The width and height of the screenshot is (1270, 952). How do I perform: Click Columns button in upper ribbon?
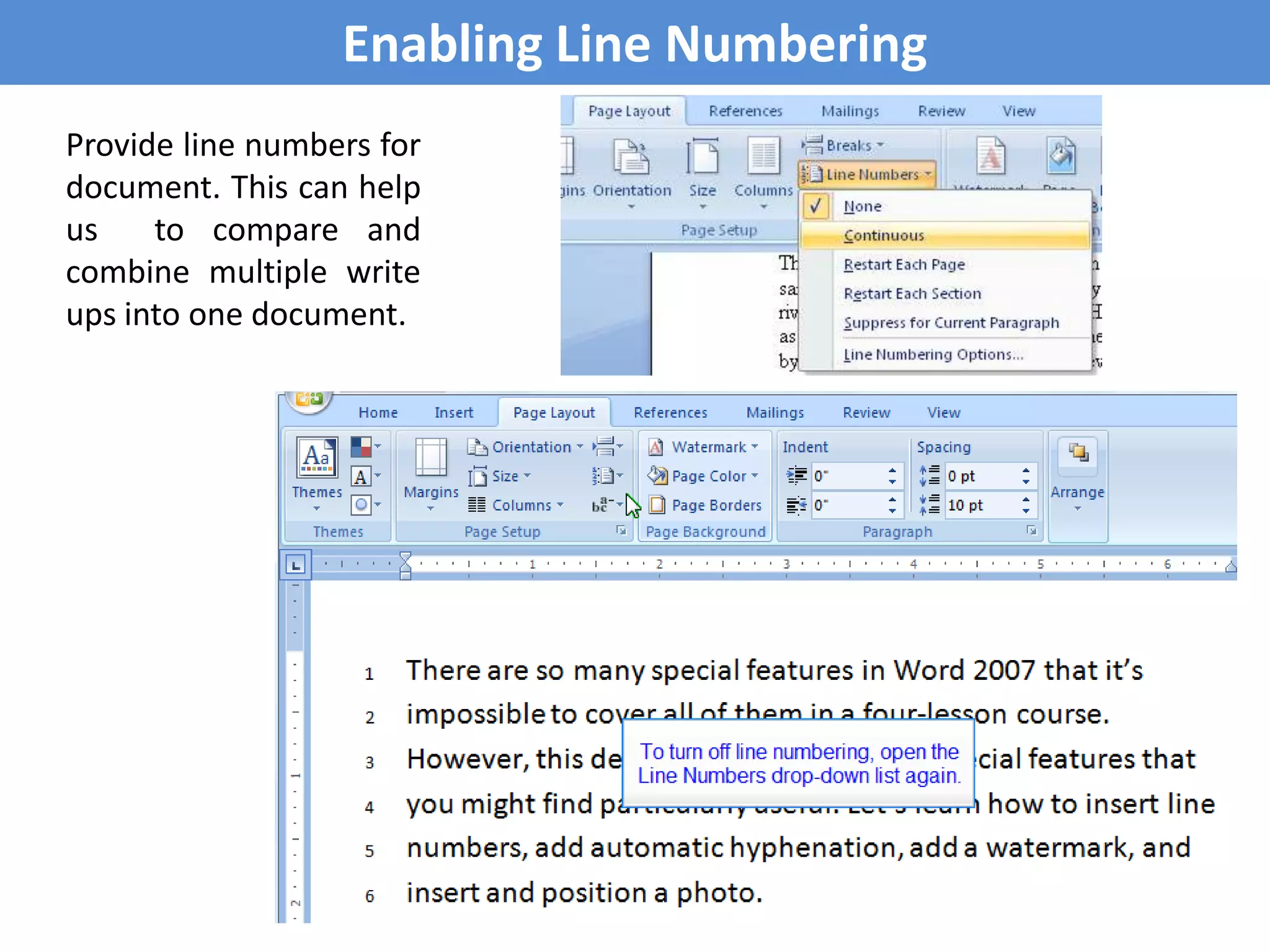point(763,174)
